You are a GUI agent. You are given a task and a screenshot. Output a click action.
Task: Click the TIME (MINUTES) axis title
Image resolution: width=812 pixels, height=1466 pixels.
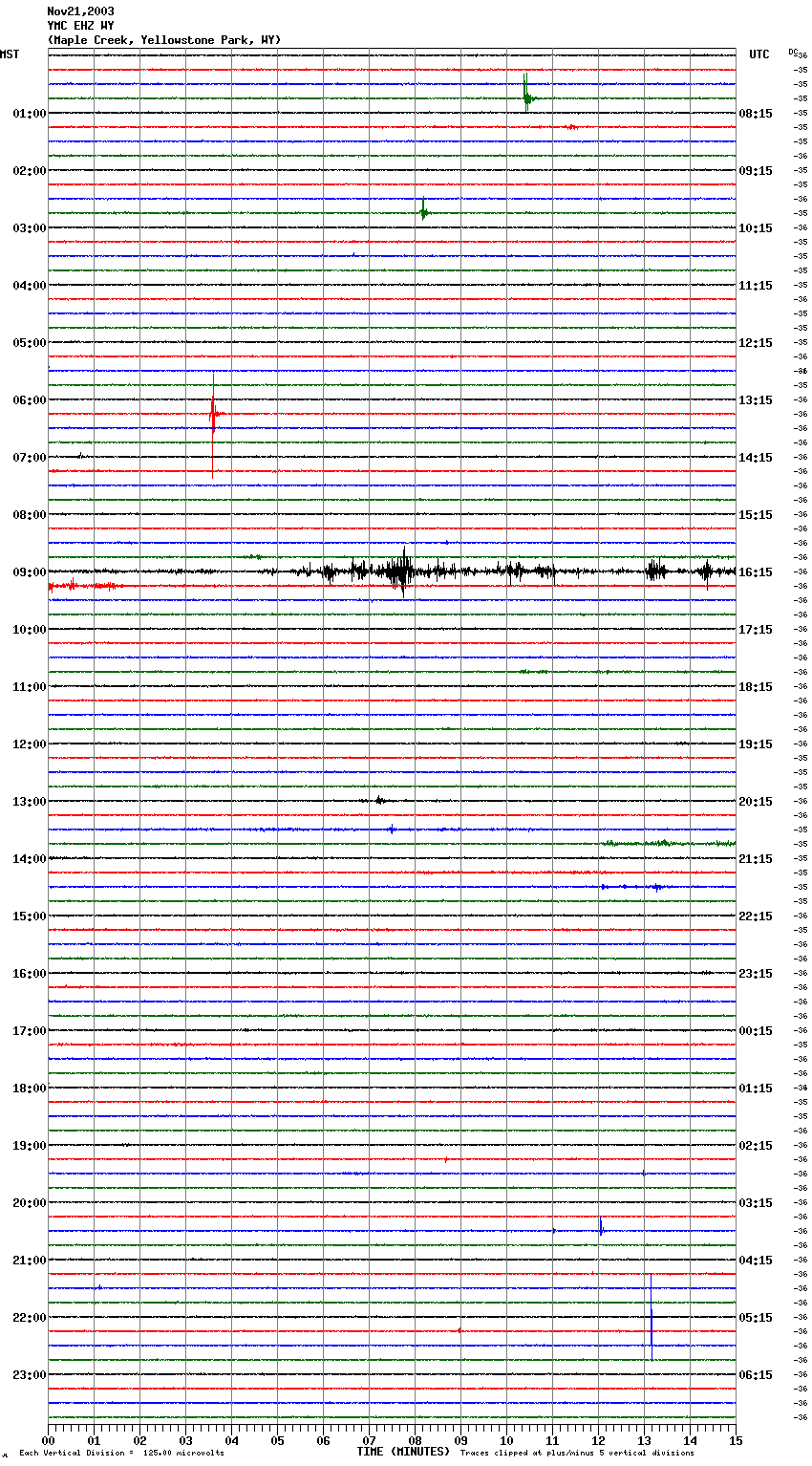pos(403,1452)
